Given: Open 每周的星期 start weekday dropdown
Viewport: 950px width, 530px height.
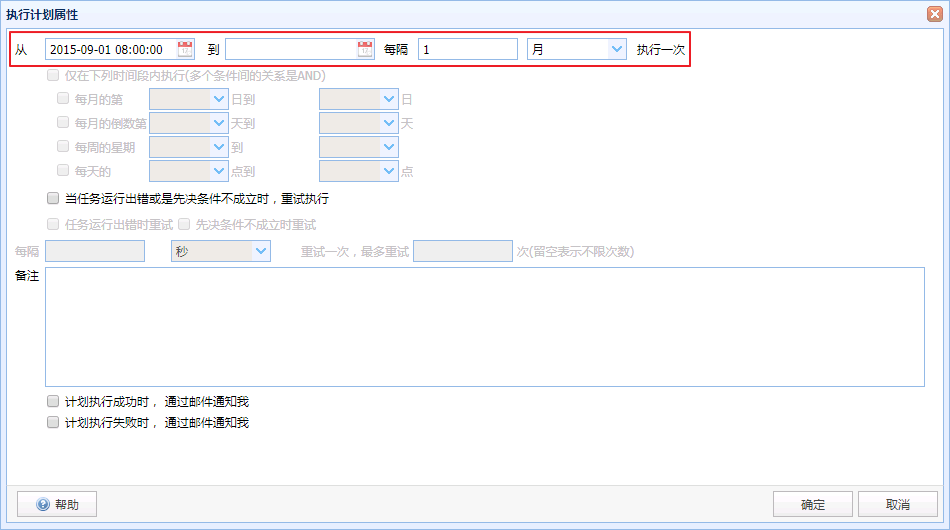Looking at the screenshot, I should pos(219,147).
